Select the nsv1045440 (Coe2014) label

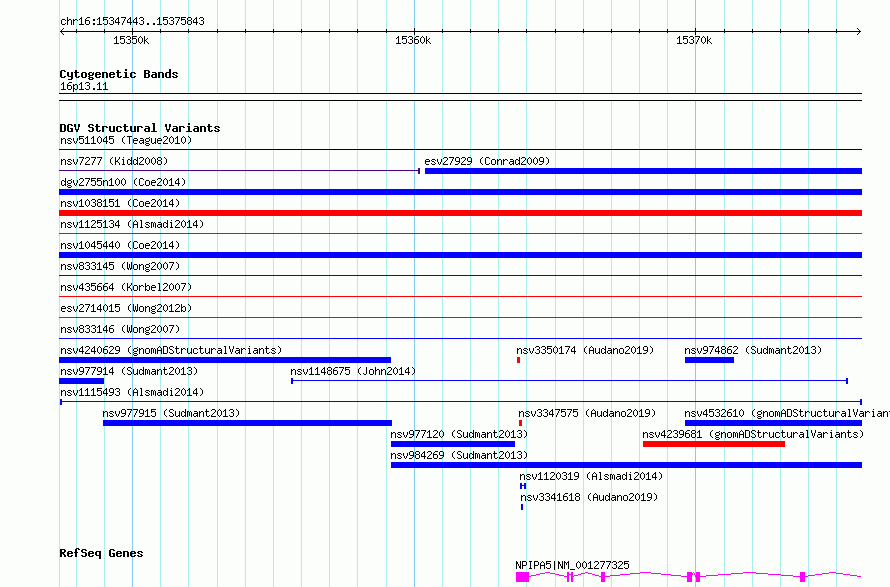120,245
